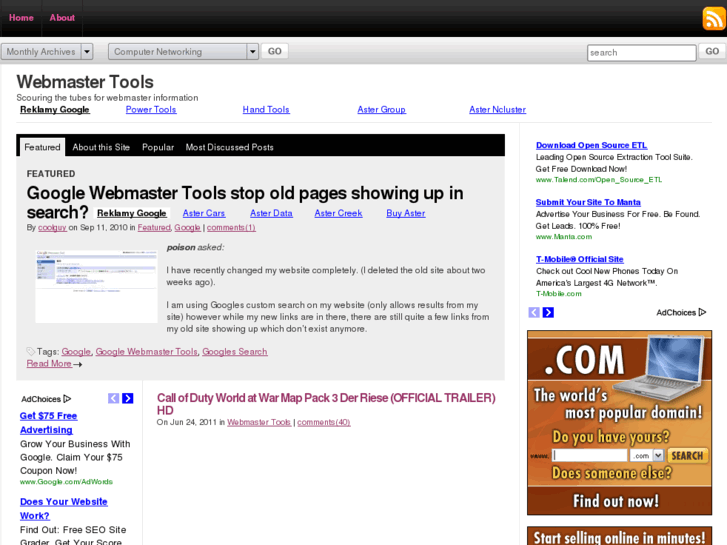Click the right-sidebar ads previous arrow

pos(534,313)
